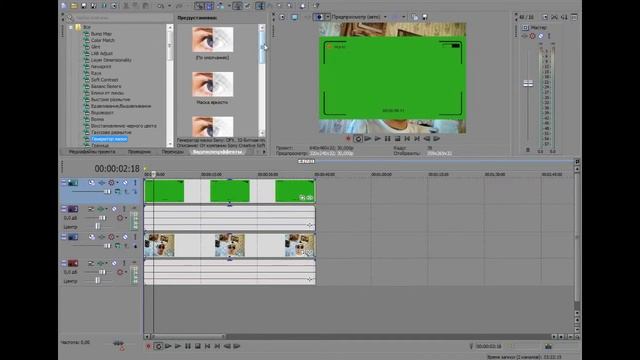Viewport: 640px width, 360px height.
Task: Cut selection with the scissors icon
Action: pyautogui.click(x=126, y=6)
